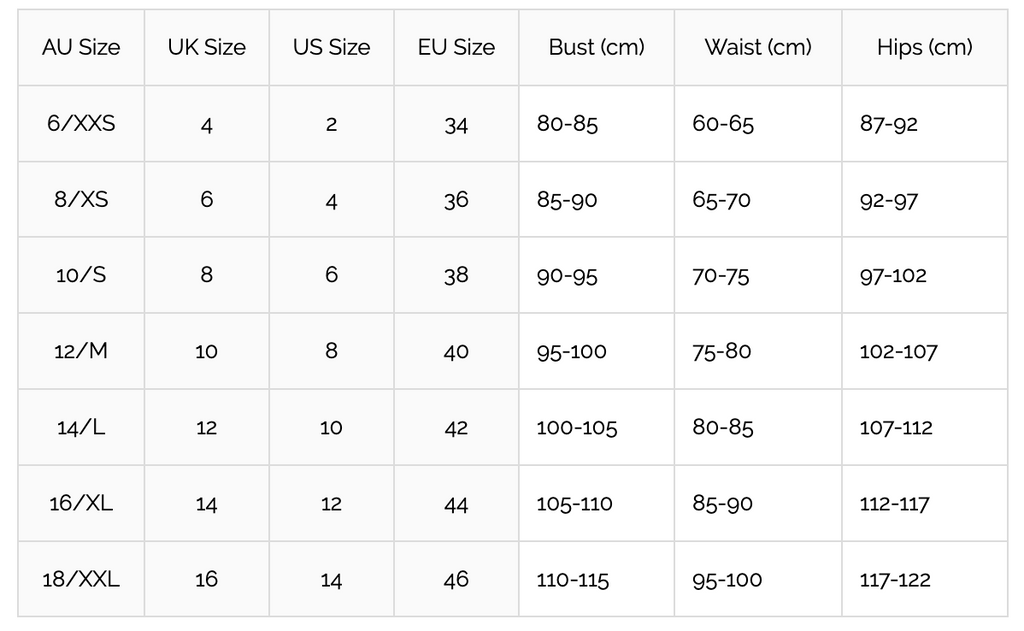Click the AU Size column header
This screenshot has width=1024, height=631.
[x=81, y=47]
